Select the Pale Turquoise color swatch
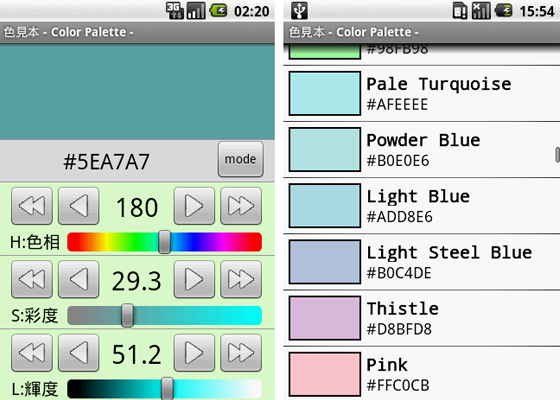Image resolution: width=560 pixels, height=400 pixels. (325, 93)
